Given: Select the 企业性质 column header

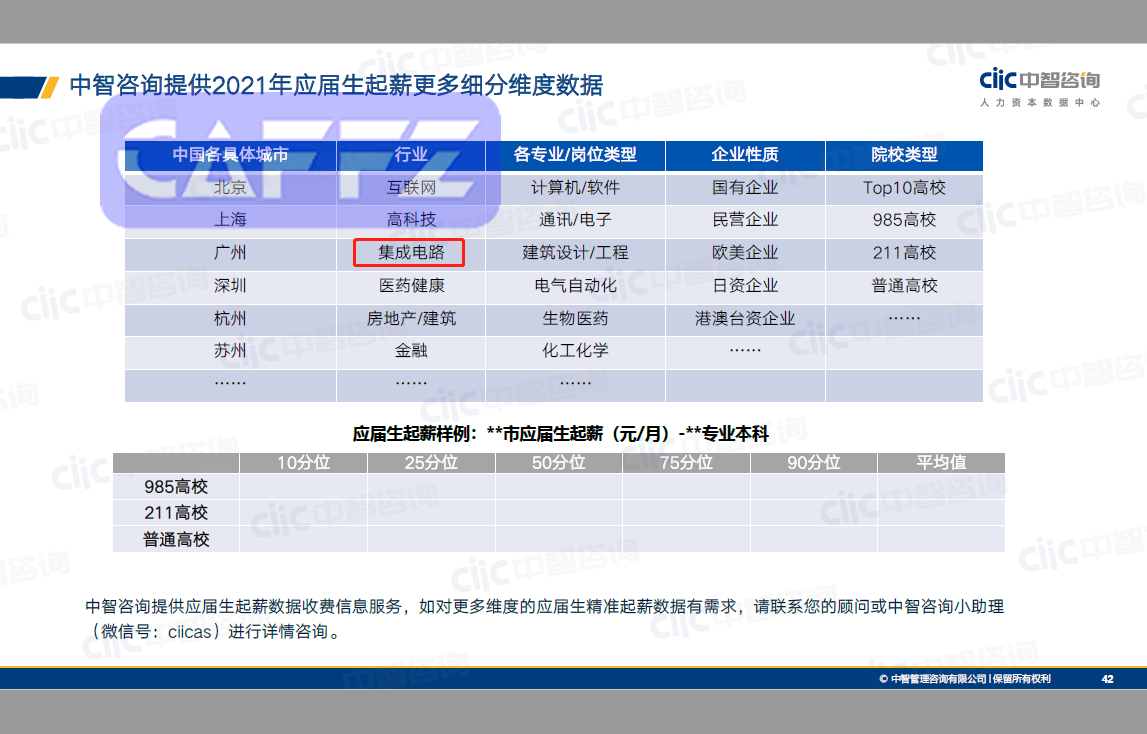Looking at the screenshot, I should (x=744, y=155).
